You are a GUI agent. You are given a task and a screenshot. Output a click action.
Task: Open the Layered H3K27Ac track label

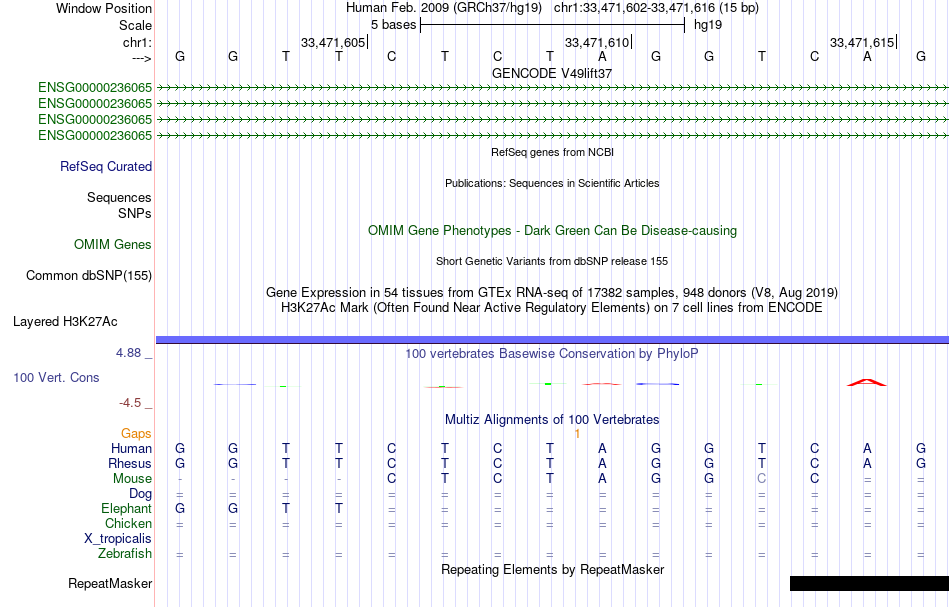[x=65, y=322]
